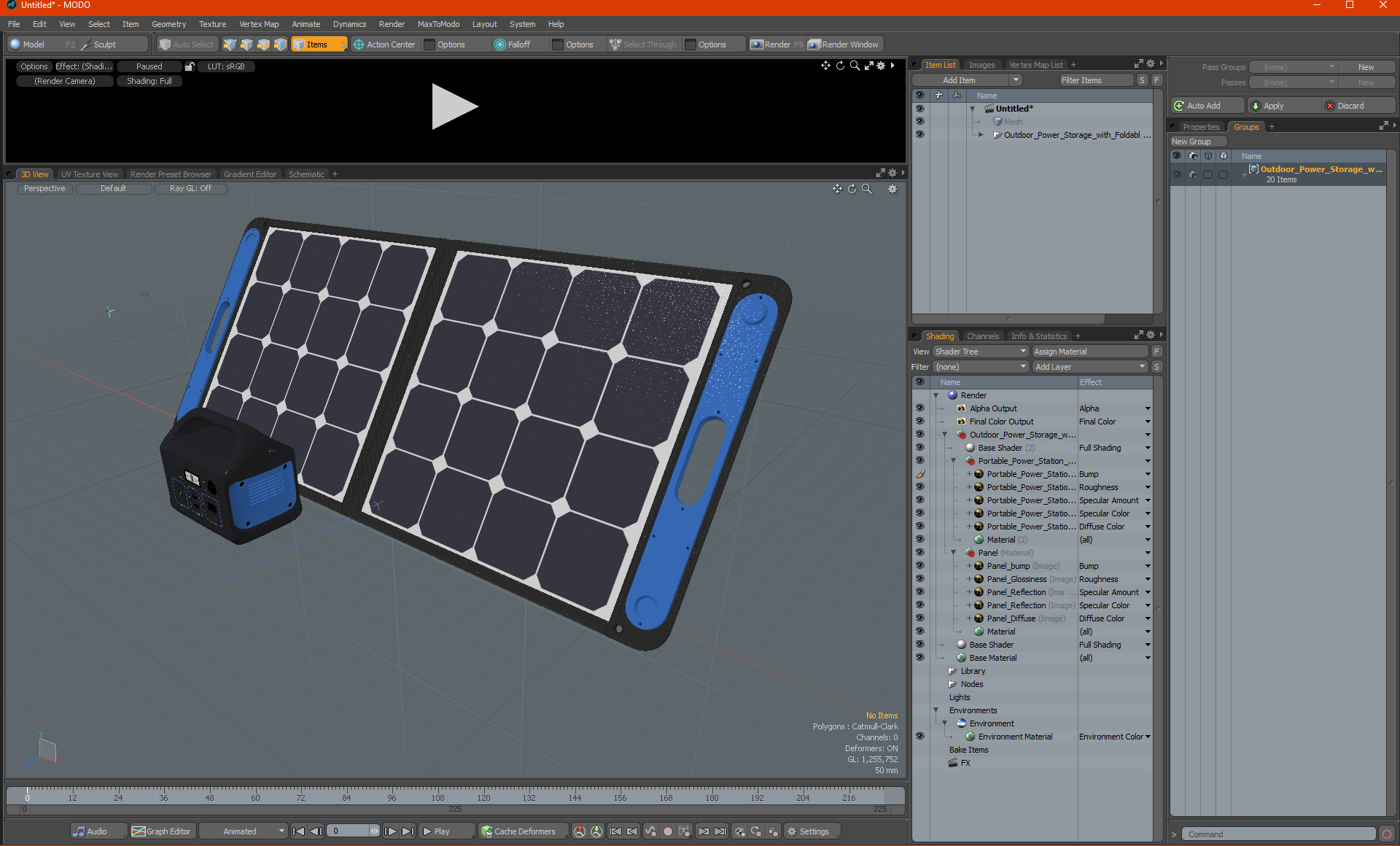Screen dimensions: 1400x846
Task: Click record keyframe circle icon
Action: click(667, 831)
